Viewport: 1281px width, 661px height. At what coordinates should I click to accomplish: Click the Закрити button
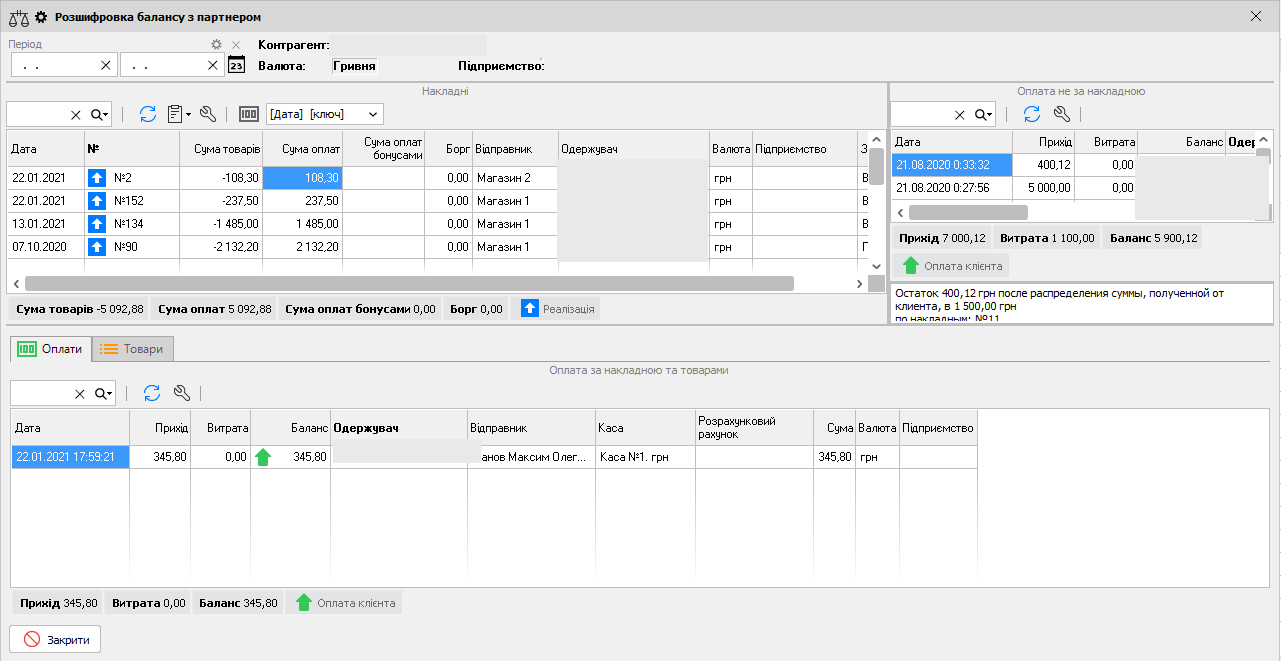tap(56, 640)
